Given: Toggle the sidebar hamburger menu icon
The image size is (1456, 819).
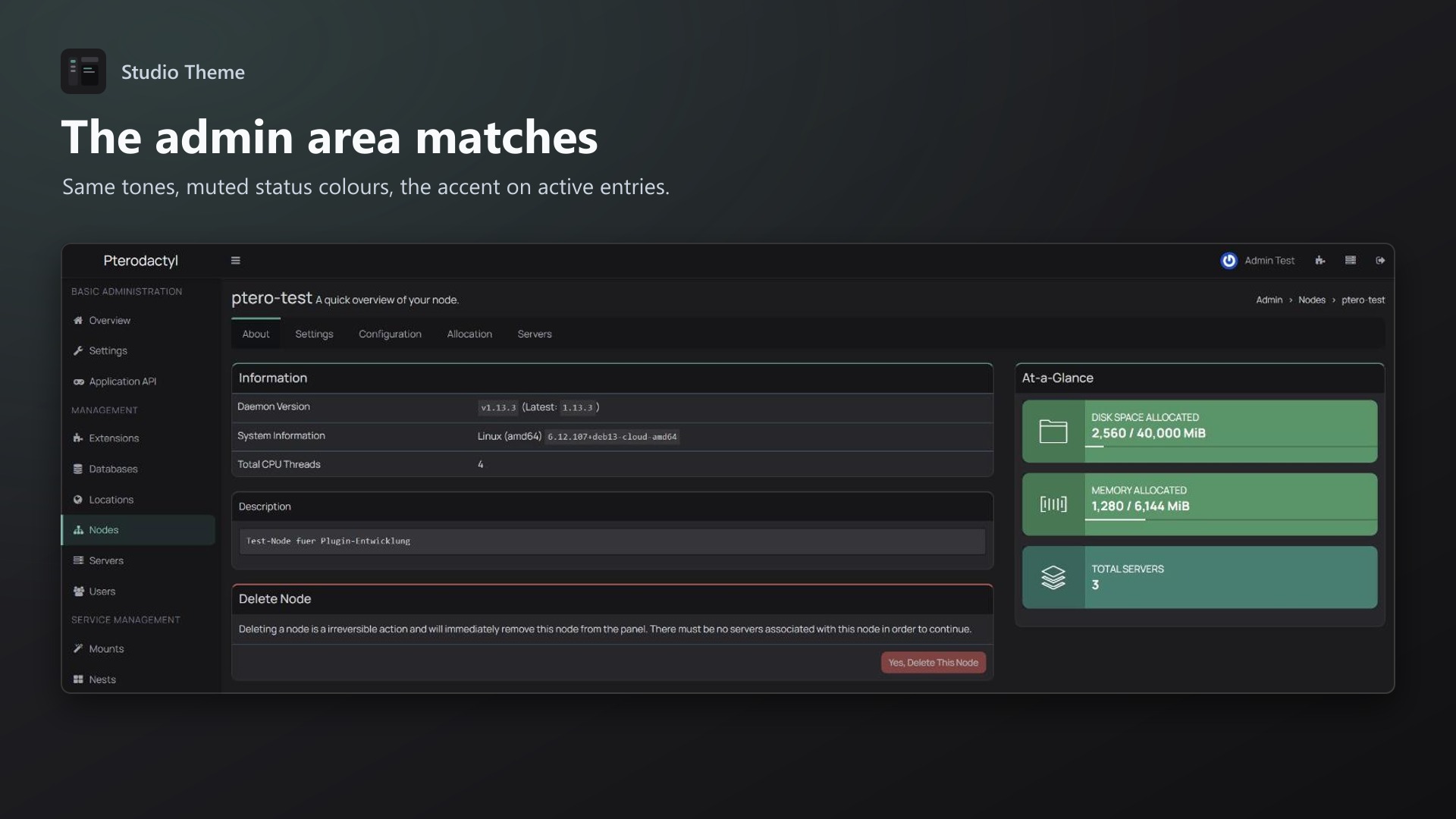Looking at the screenshot, I should (x=236, y=260).
